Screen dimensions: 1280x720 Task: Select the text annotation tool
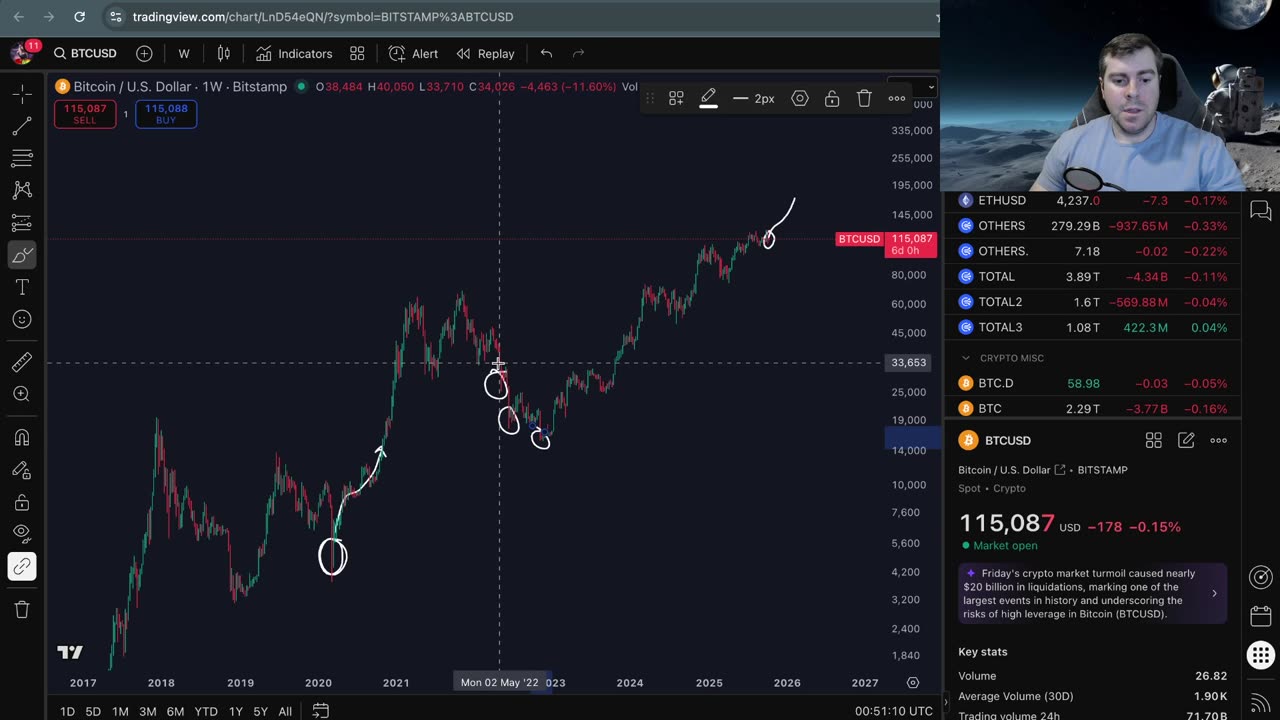pyautogui.click(x=22, y=287)
